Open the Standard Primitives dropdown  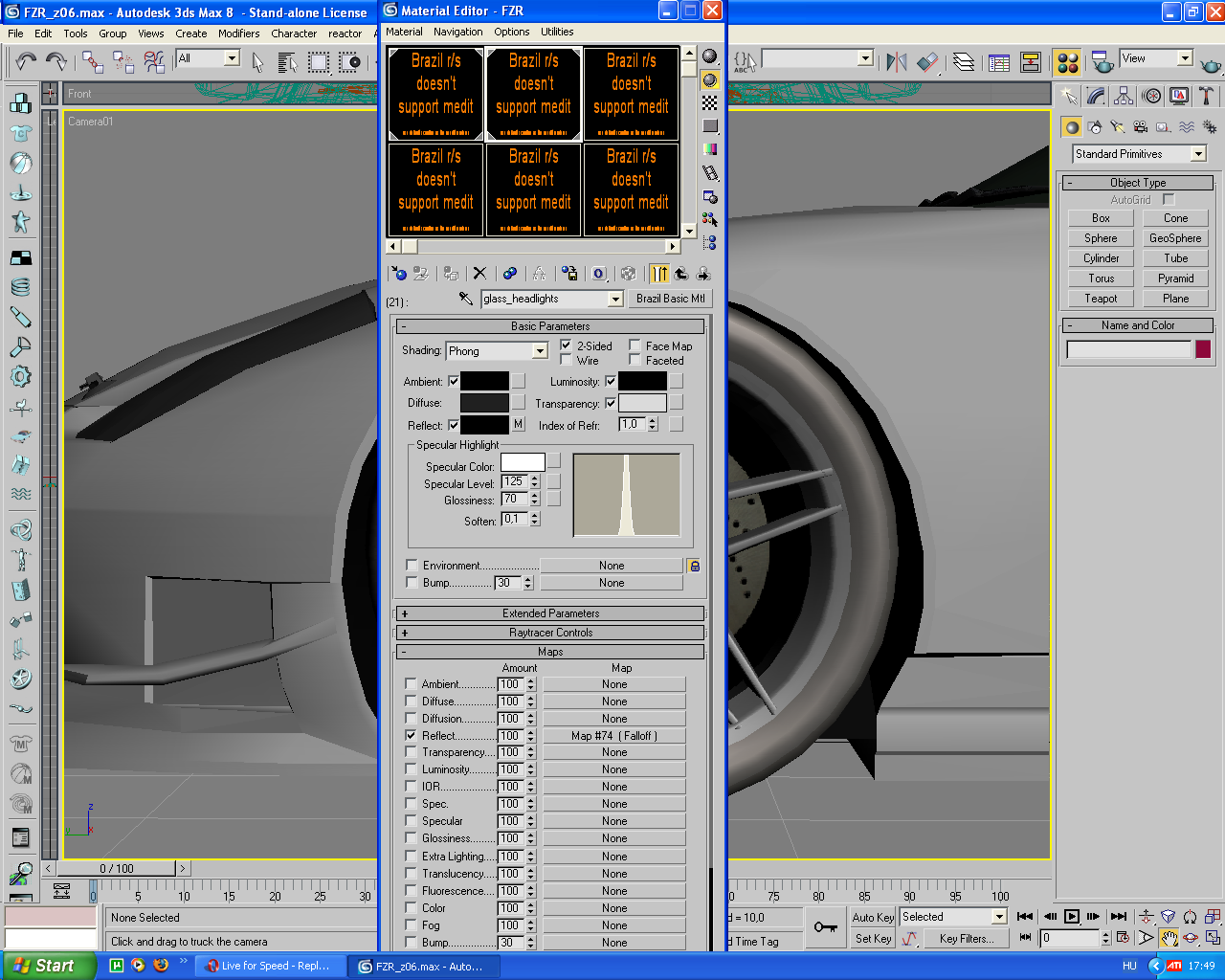1198,154
